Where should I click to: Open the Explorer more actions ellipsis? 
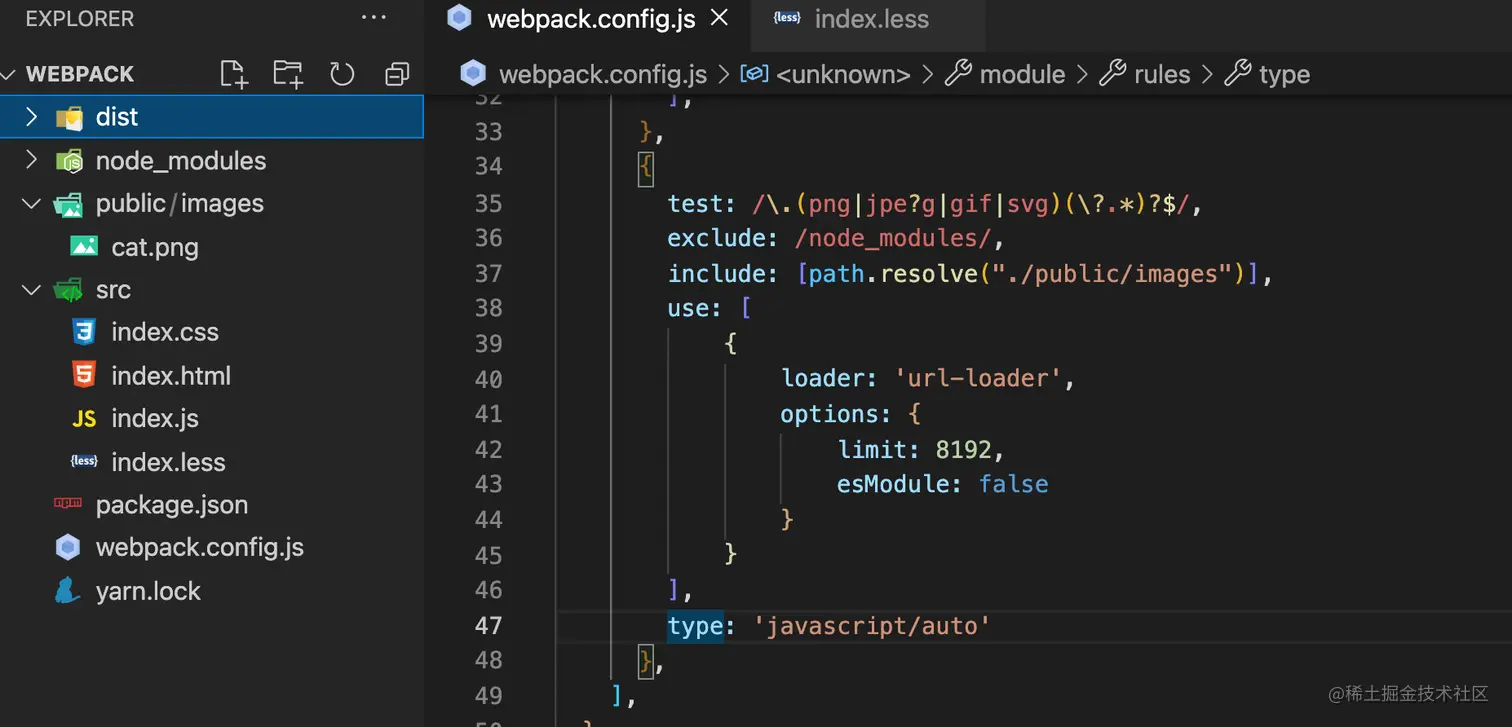point(374,18)
